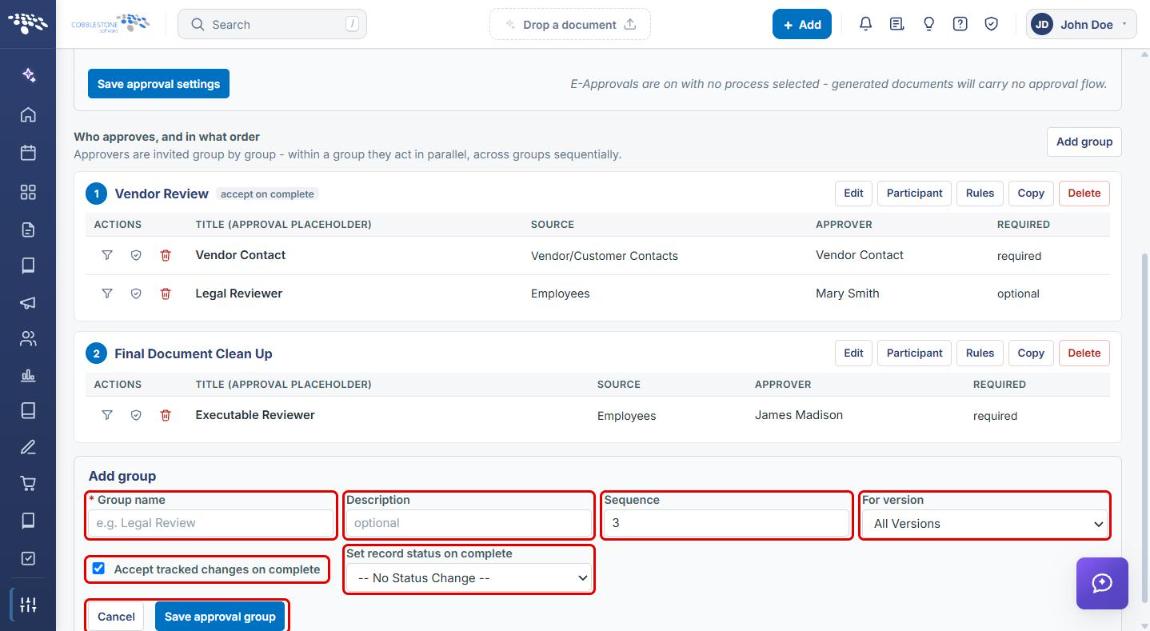Delete the Legal Reviewer approver row
The width and height of the screenshot is (1150, 631).
coord(166,293)
